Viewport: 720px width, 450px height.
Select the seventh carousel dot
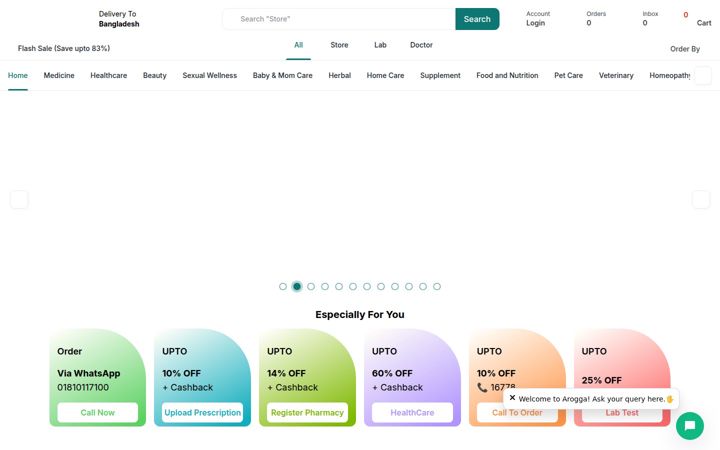(367, 287)
